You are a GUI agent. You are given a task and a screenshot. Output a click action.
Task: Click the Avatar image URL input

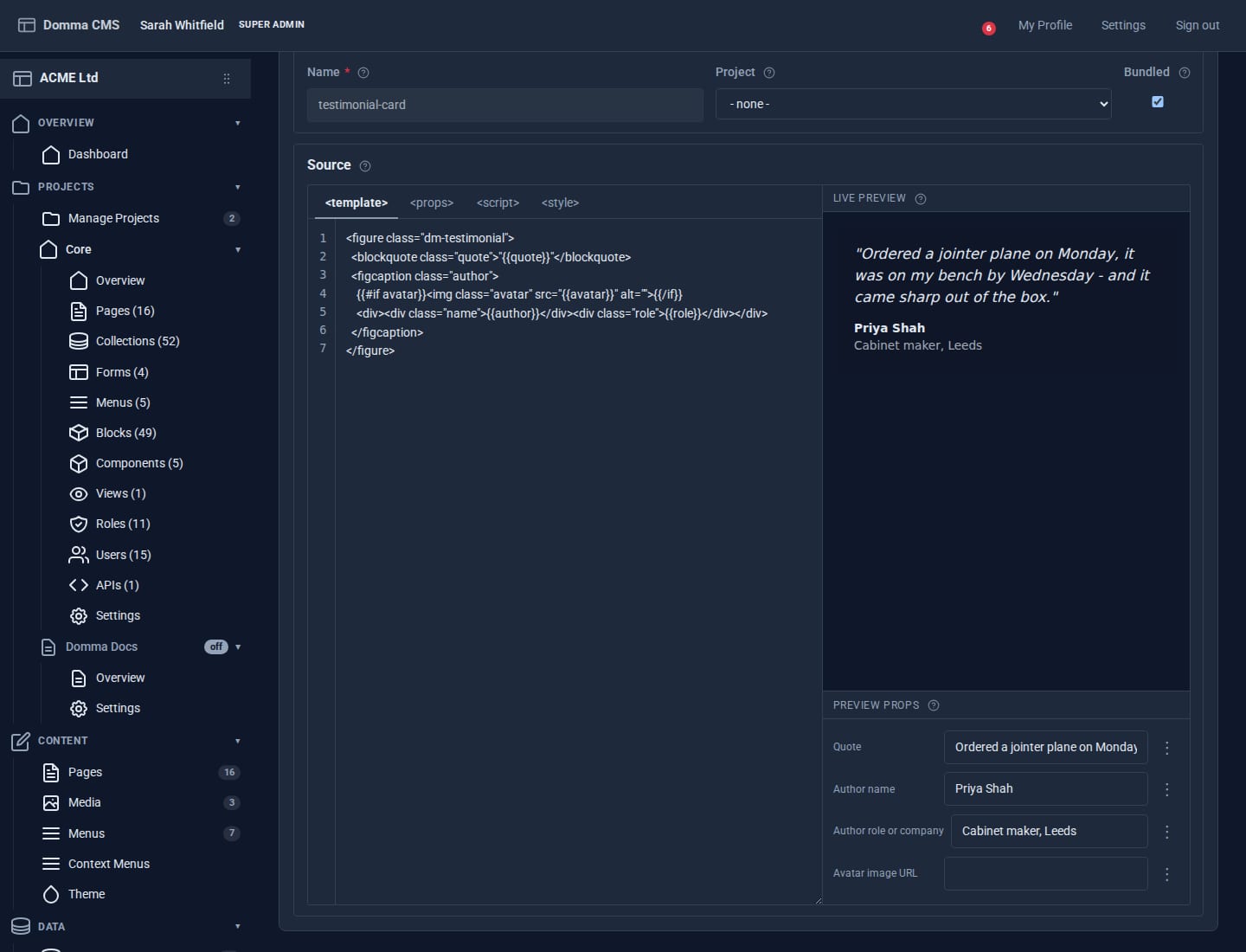(1046, 873)
